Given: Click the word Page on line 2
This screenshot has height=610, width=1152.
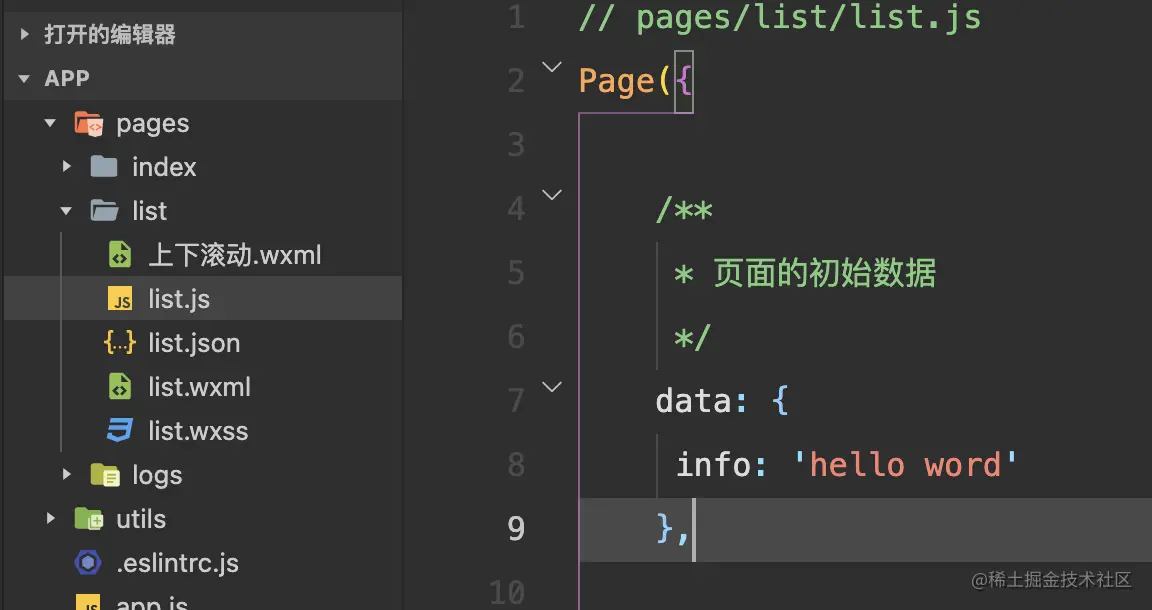Looking at the screenshot, I should (616, 81).
